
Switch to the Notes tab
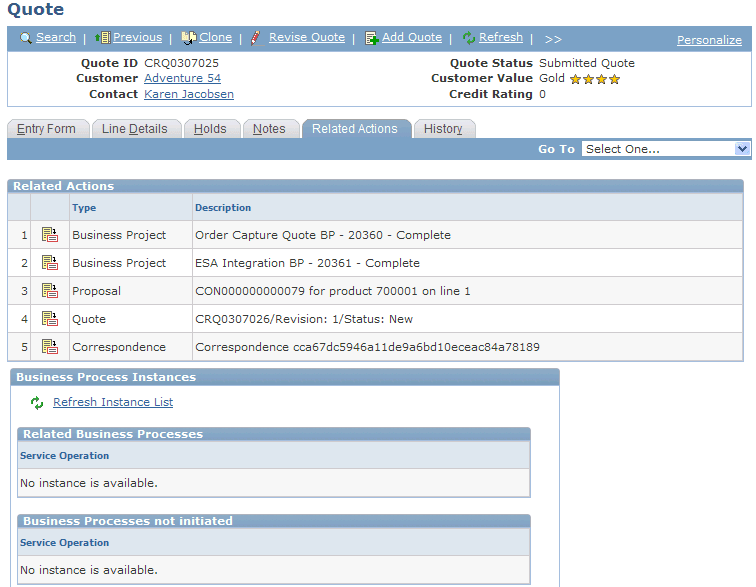pyautogui.click(x=271, y=129)
